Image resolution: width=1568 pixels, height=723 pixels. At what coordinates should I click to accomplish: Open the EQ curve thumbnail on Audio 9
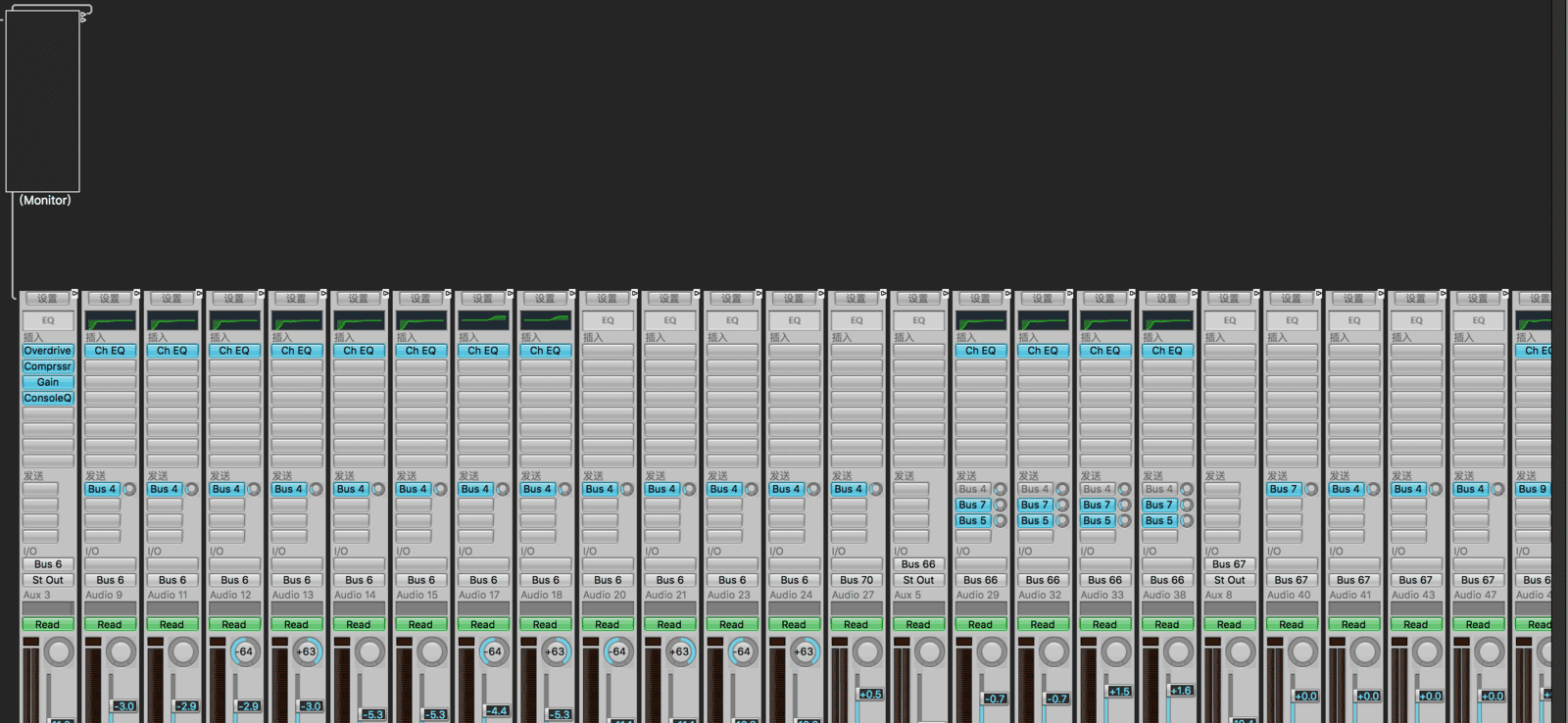(x=110, y=321)
